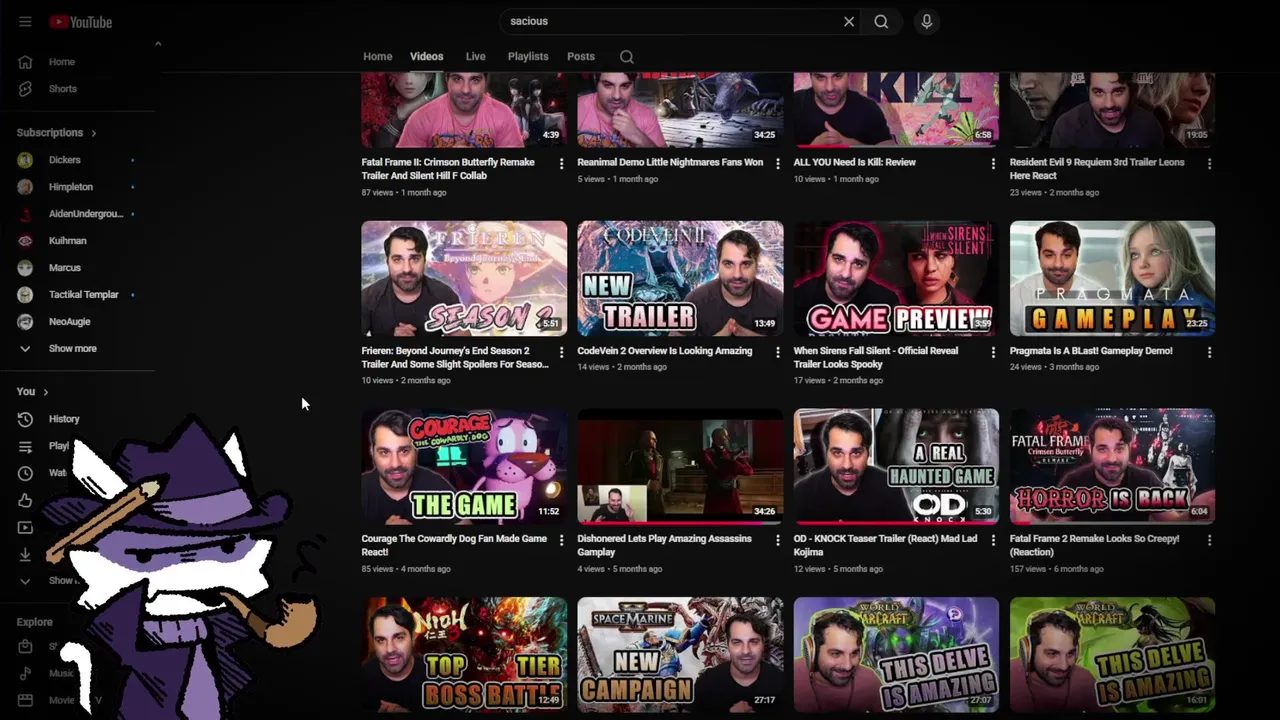Play the A Real Haunted Game thumbnail
Viewport: 1280px width, 720px height.
click(896, 467)
